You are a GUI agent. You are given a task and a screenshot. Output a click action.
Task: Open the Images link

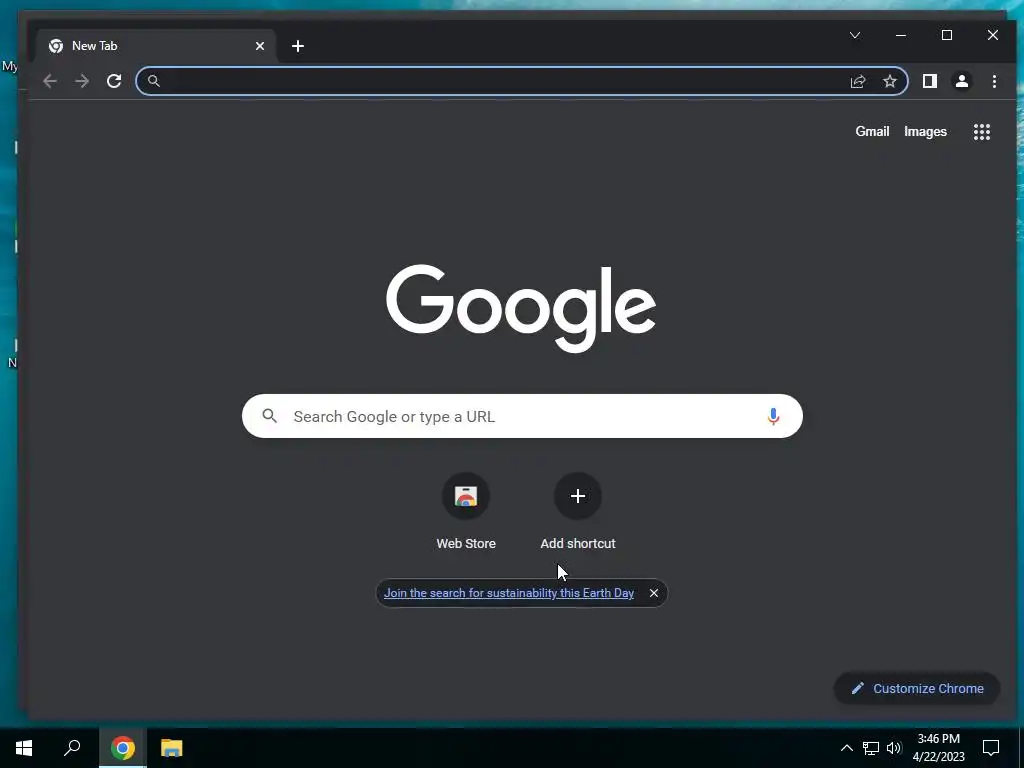pyautogui.click(x=925, y=132)
